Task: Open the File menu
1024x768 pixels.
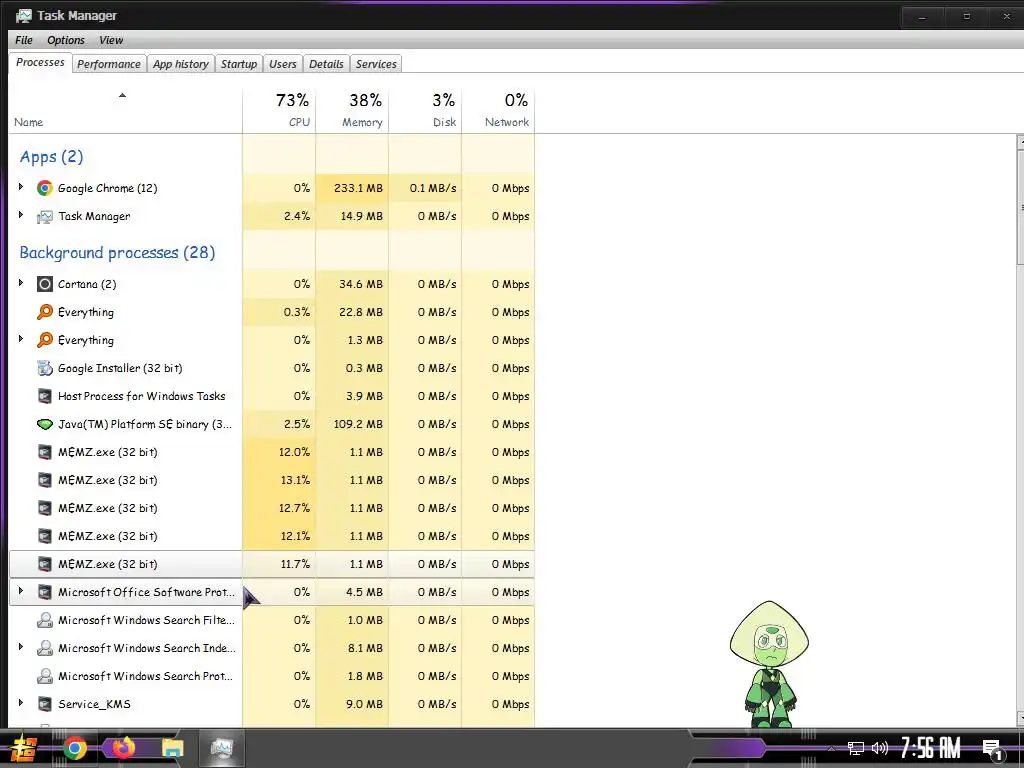Action: pyautogui.click(x=24, y=40)
